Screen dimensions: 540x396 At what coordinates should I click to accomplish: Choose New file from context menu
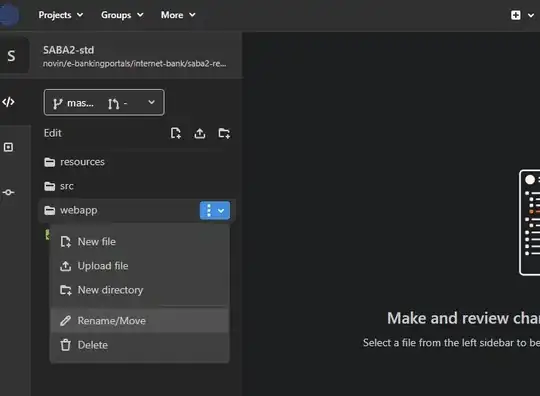[x=139, y=242]
